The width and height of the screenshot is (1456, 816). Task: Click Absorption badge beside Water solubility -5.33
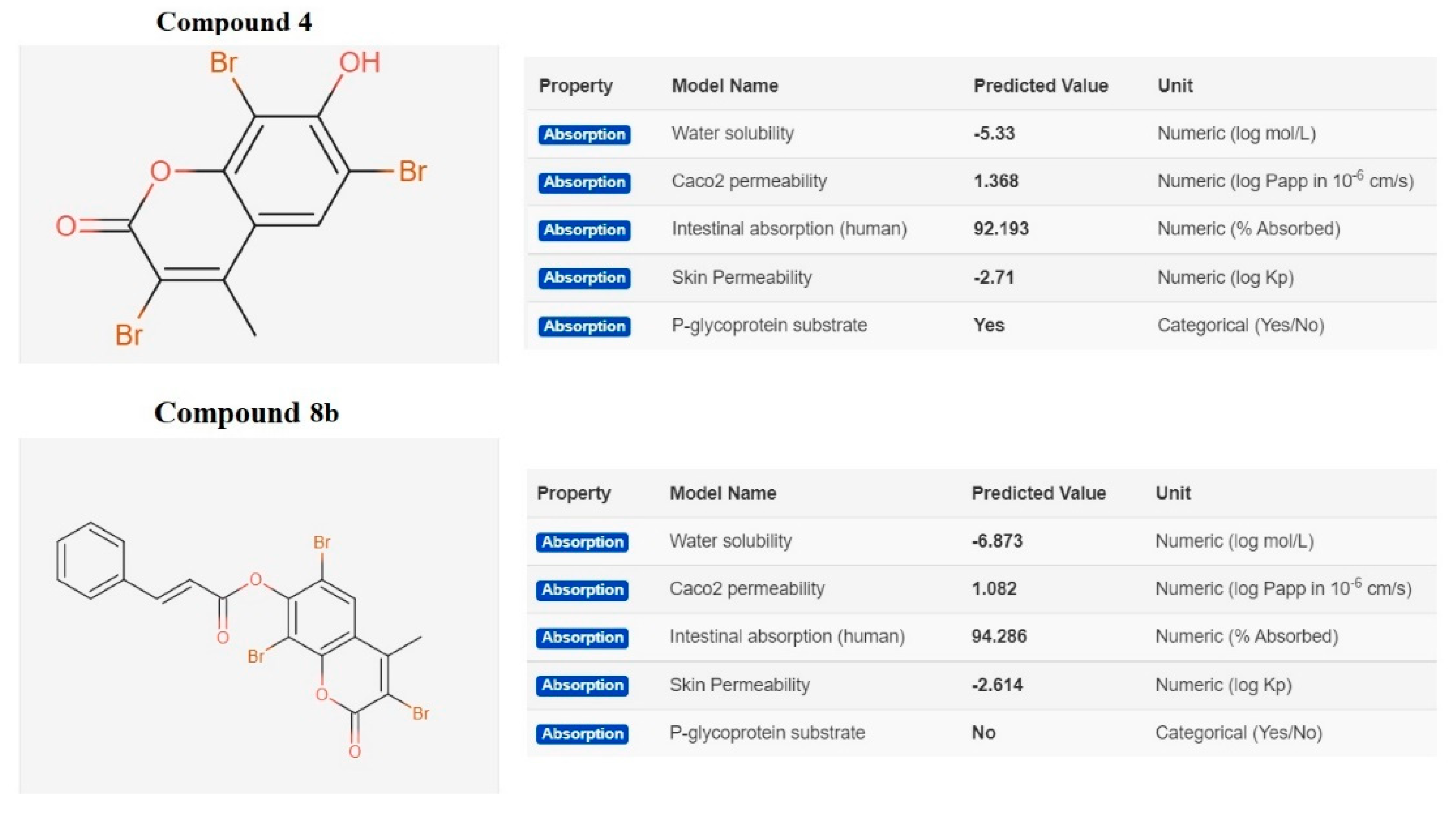tap(584, 135)
